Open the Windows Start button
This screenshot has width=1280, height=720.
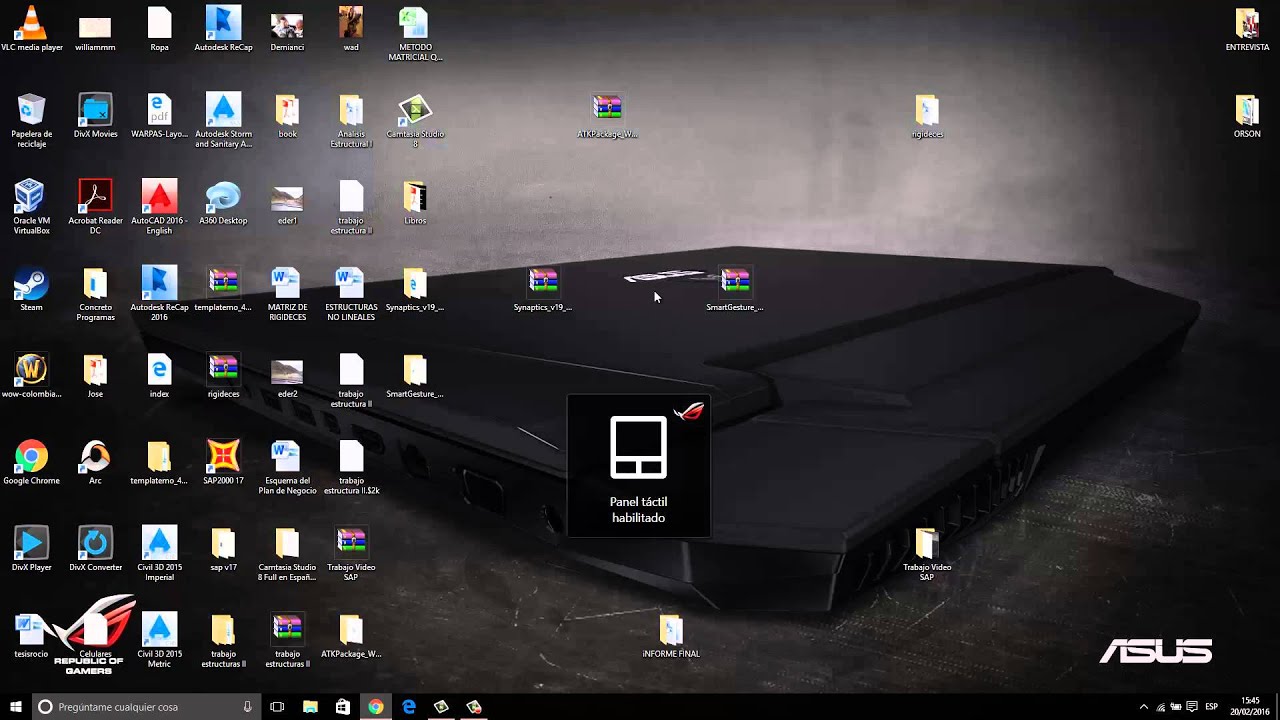coord(16,707)
